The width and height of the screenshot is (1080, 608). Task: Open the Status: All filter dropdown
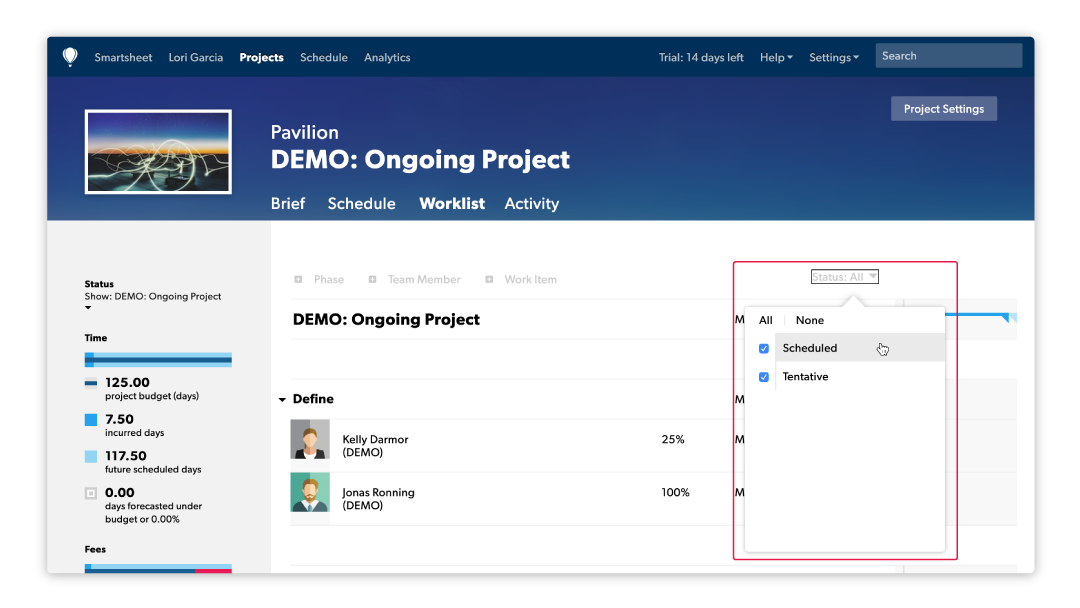(845, 277)
